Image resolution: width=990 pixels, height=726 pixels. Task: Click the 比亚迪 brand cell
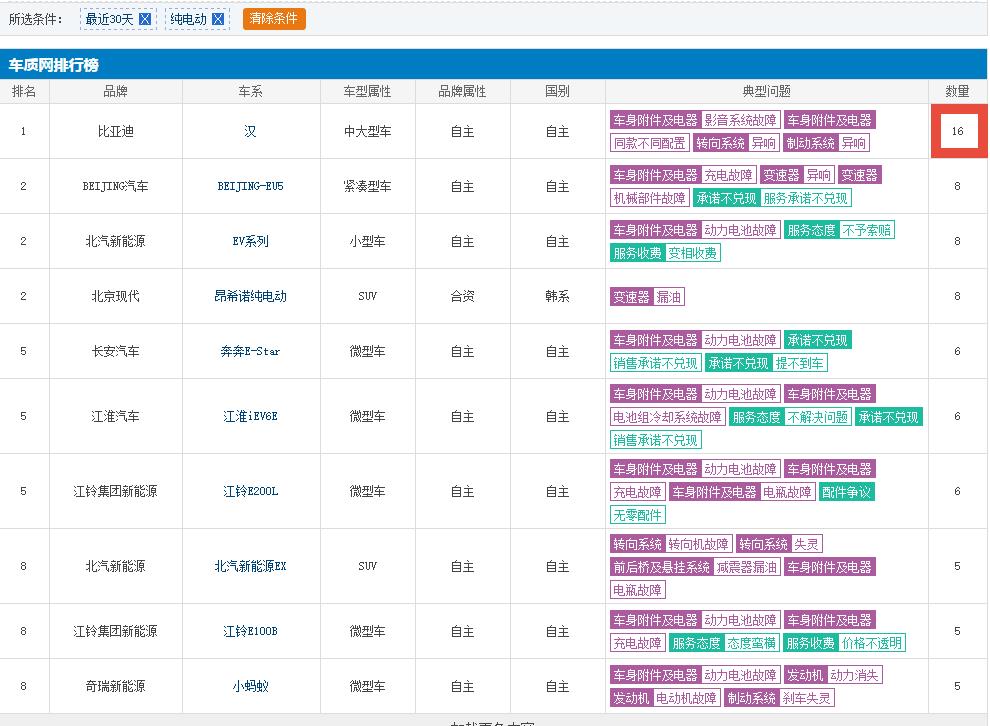tap(116, 131)
